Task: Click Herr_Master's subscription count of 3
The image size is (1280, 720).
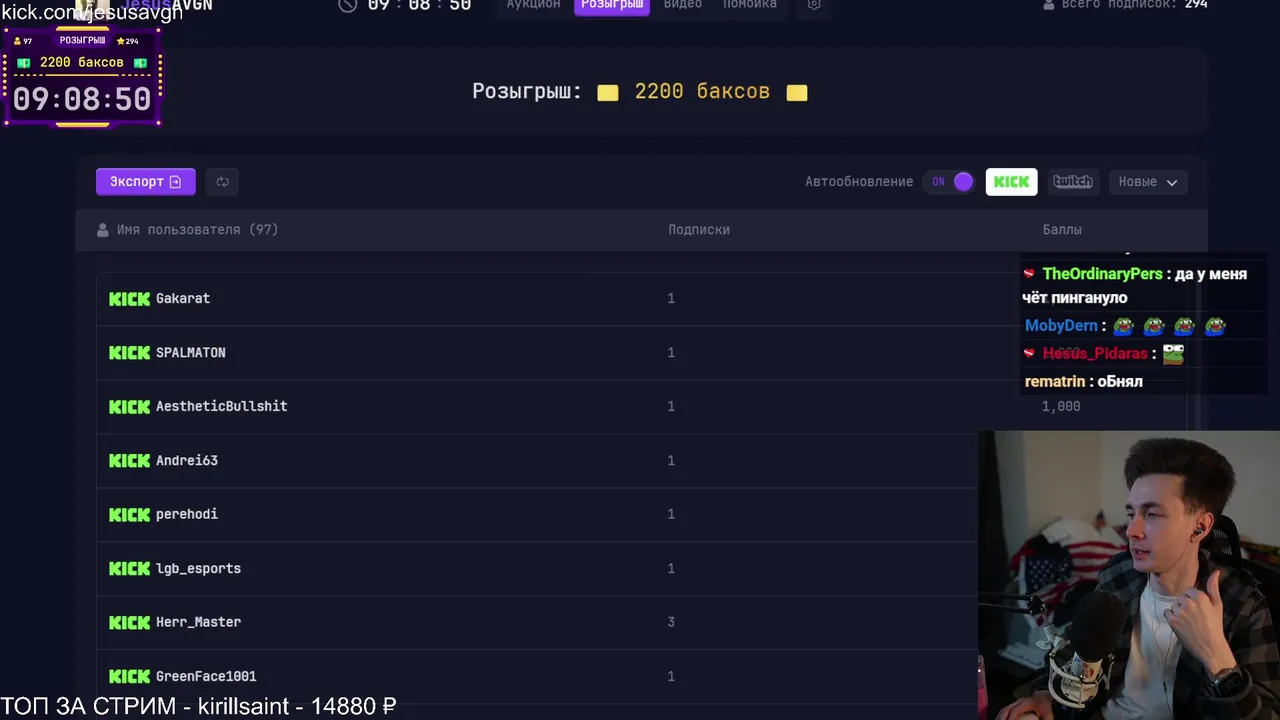Action: coord(671,623)
